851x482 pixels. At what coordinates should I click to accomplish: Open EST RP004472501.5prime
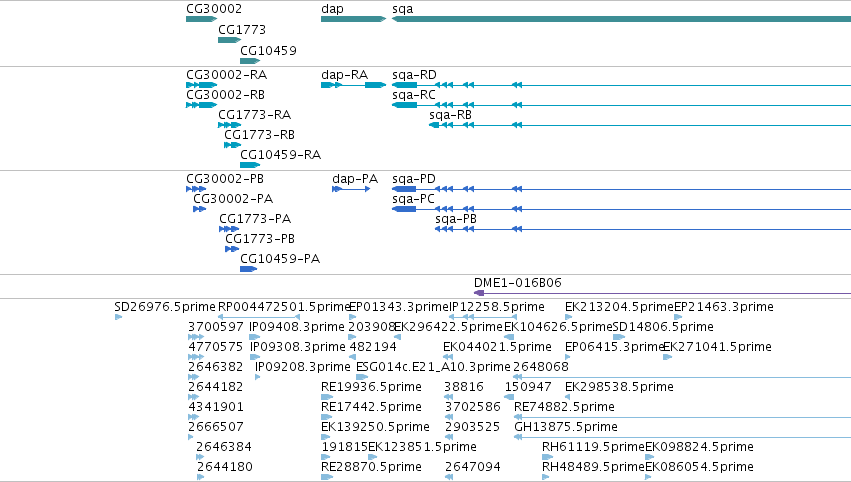tap(284, 307)
